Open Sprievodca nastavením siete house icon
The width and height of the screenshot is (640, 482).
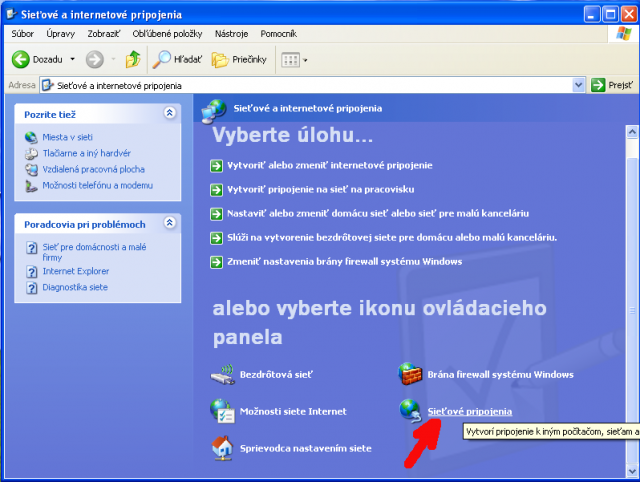(x=222, y=448)
